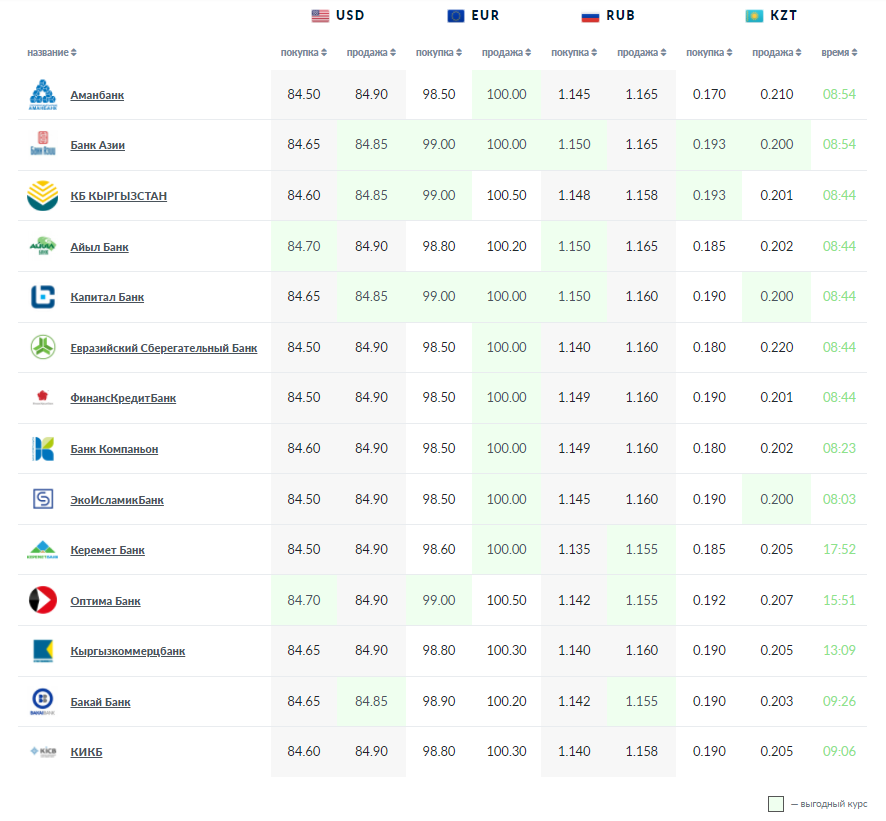Select the KZT currency header
Image resolution: width=886 pixels, height=821 pixels.
[771, 16]
